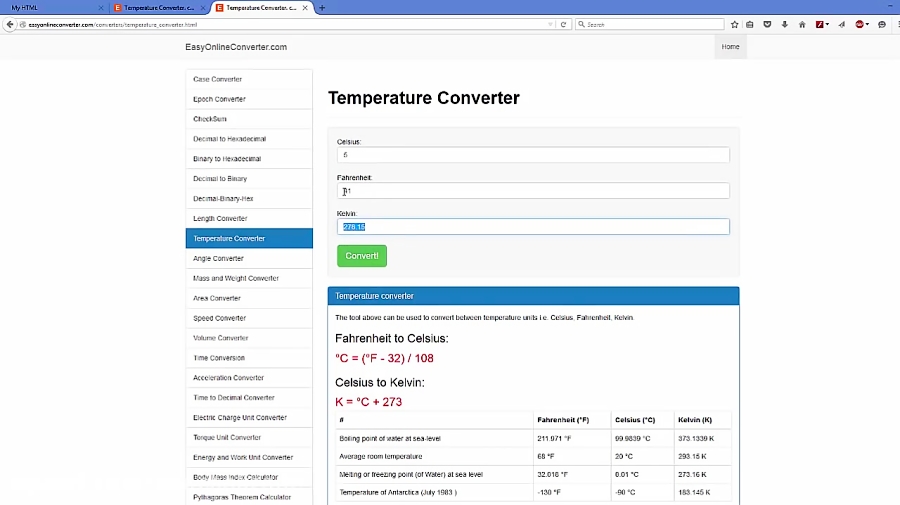
Task: Open the Adblock Plus dropdown arrow
Action: tap(867, 25)
